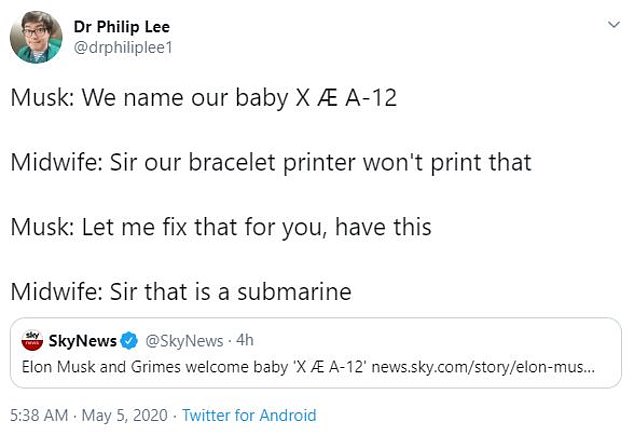The height and width of the screenshot is (435, 634).
Task: Click the SkyNews logo in quoted tweet
Action: coord(32,342)
